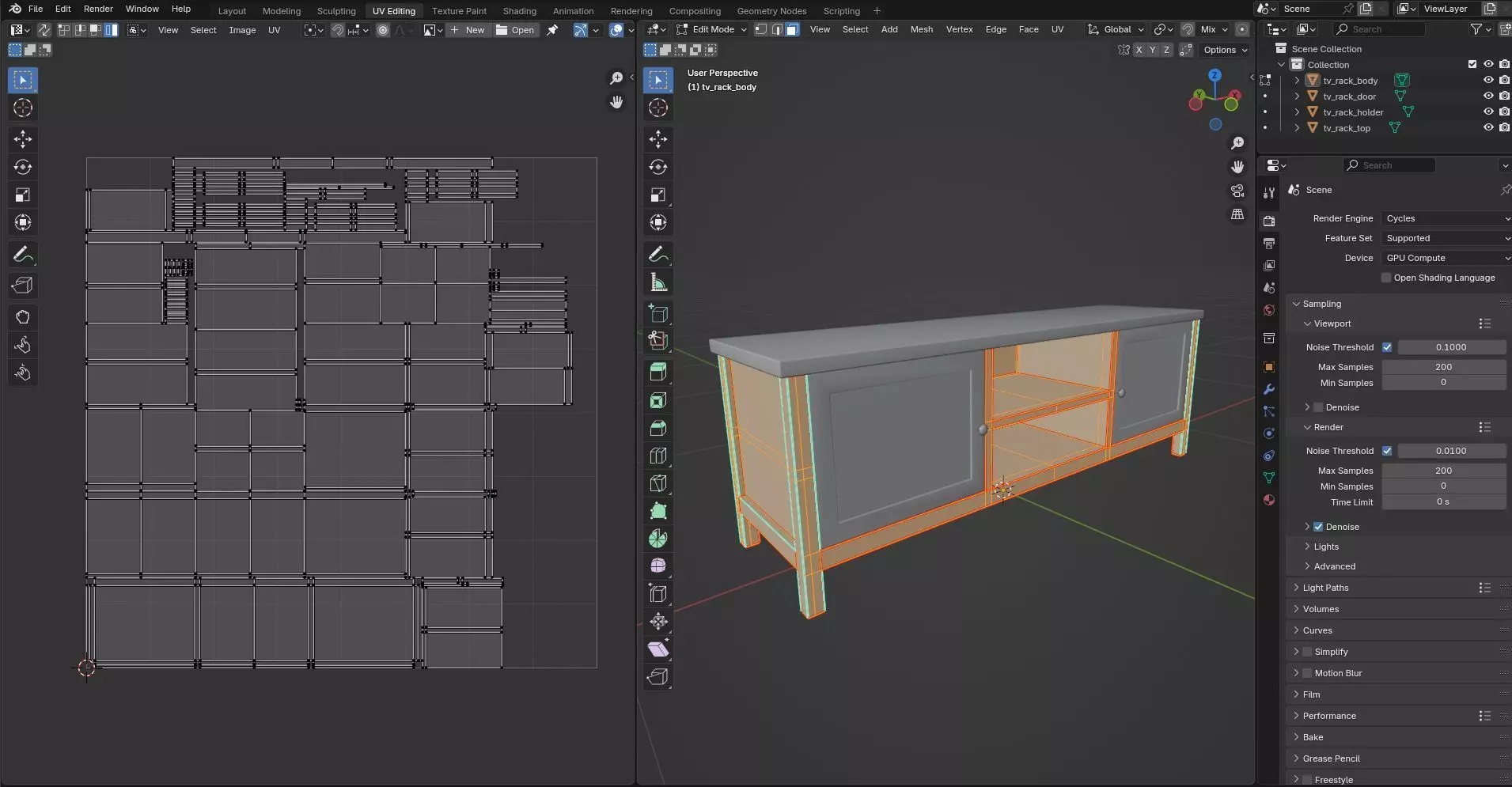Open the File menu
The image size is (1512, 787).
point(36,9)
